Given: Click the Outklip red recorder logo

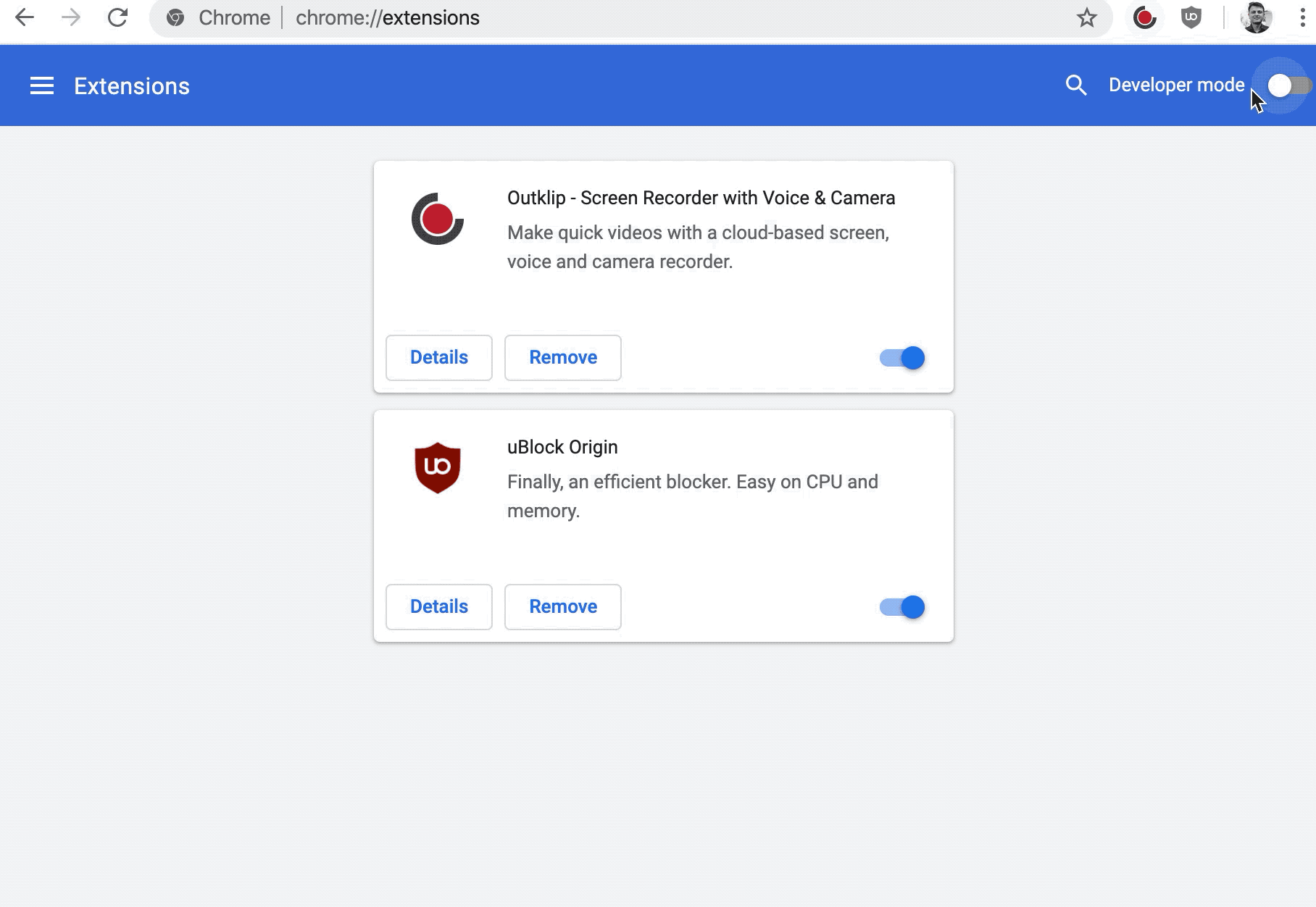Looking at the screenshot, I should coord(438,219).
